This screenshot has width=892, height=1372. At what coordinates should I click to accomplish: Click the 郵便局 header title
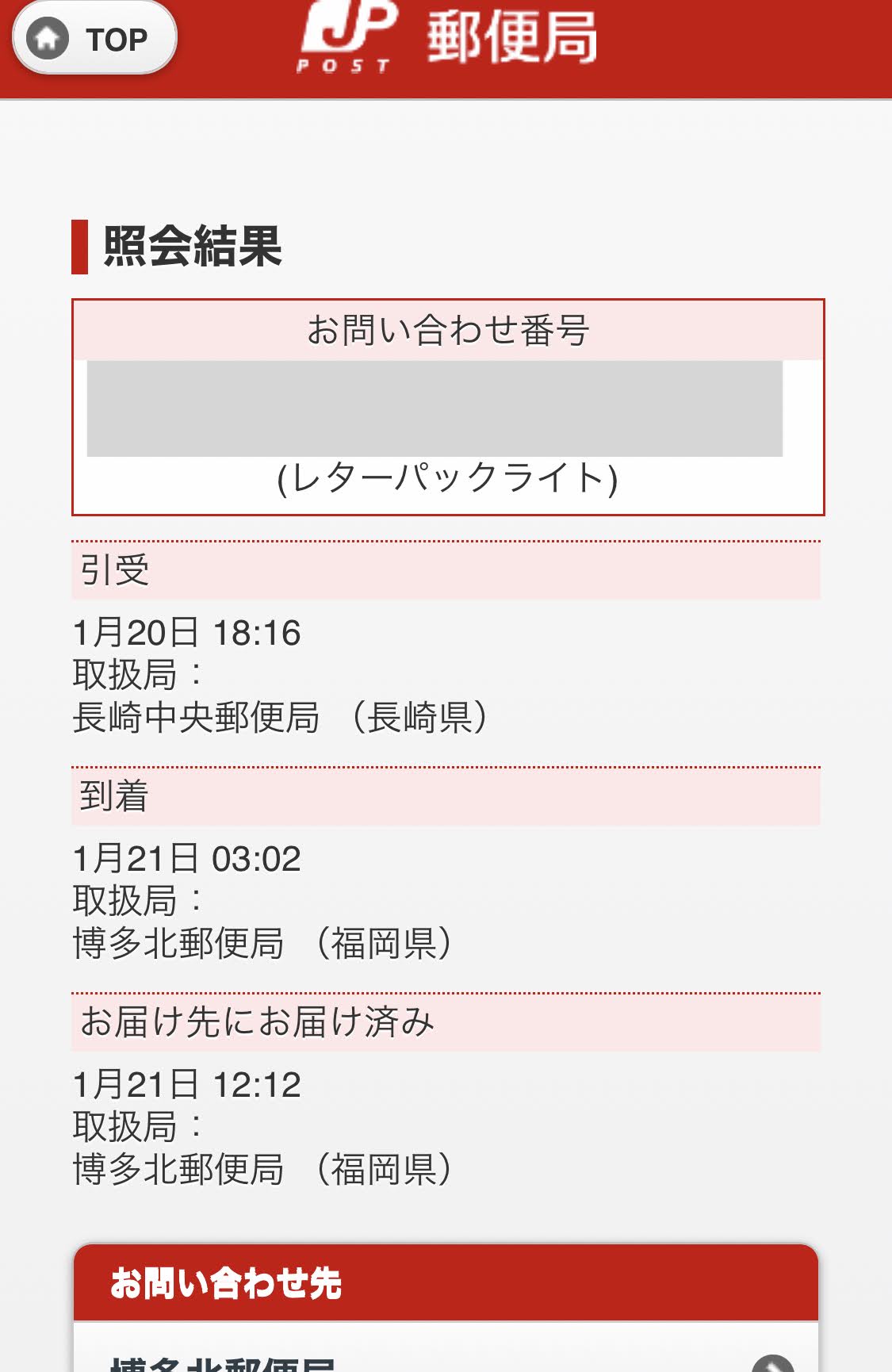pos(511,37)
